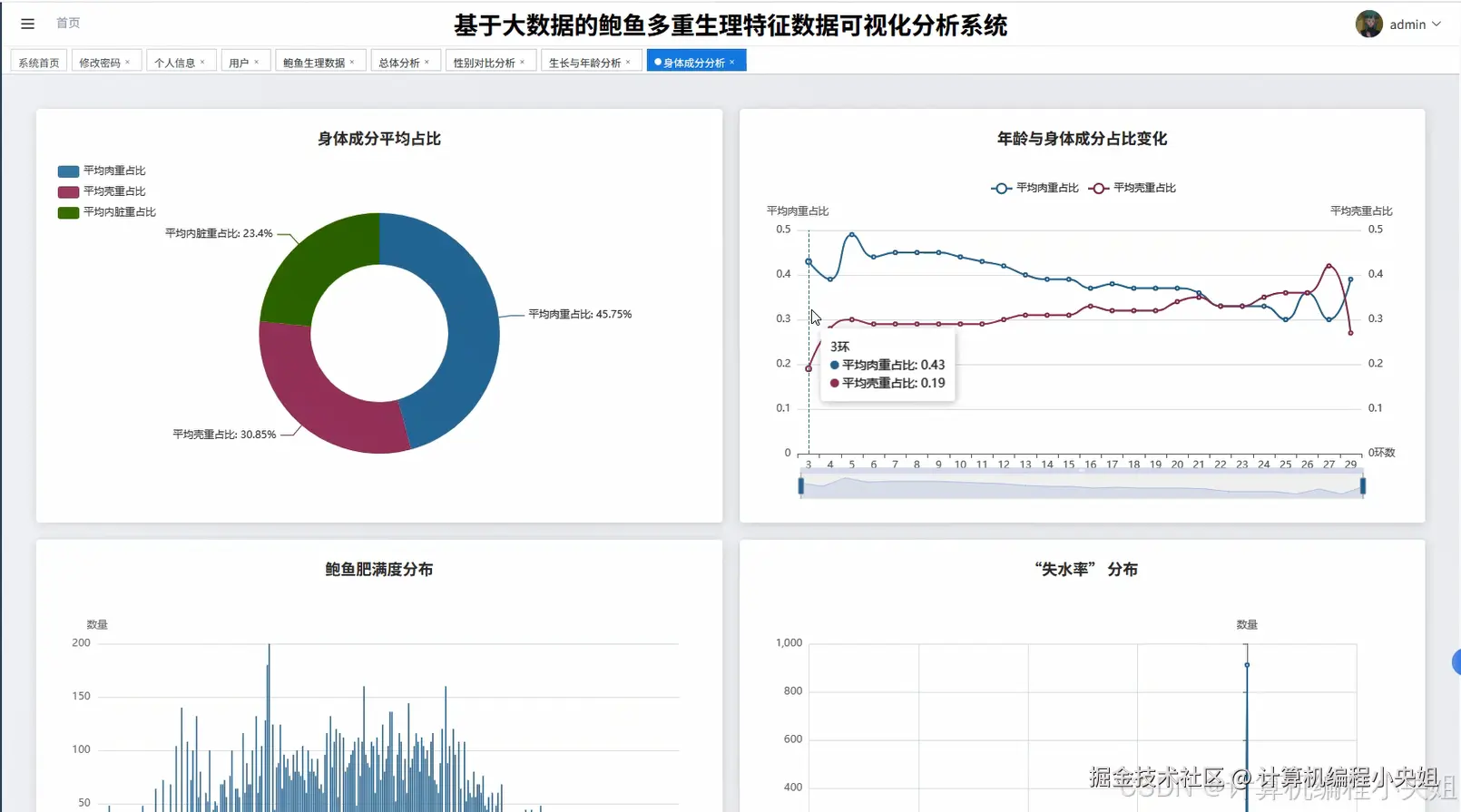Screen dimensions: 1461x812
Task: Expand the admin account dropdown arrow
Action: click(1436, 24)
